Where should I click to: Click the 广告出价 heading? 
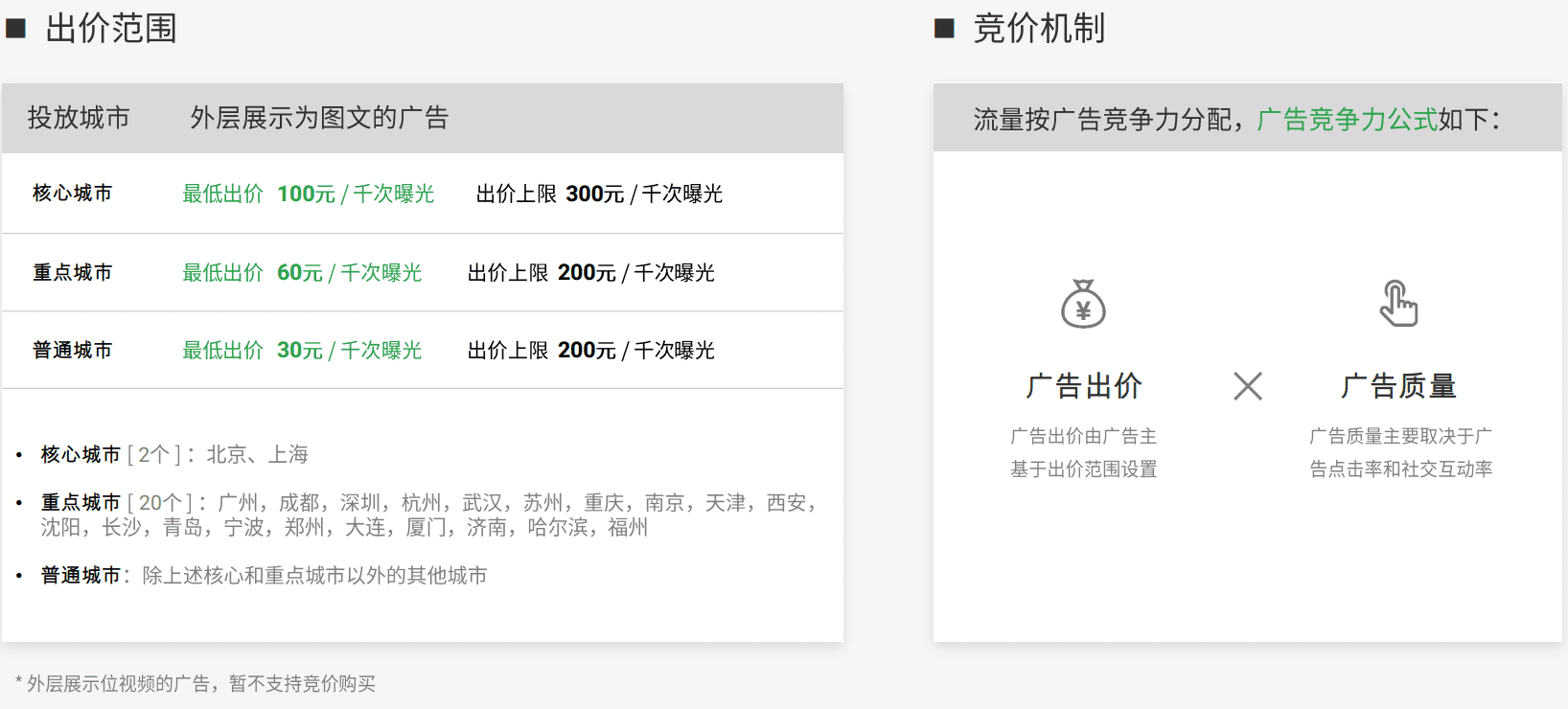[x=1083, y=386]
